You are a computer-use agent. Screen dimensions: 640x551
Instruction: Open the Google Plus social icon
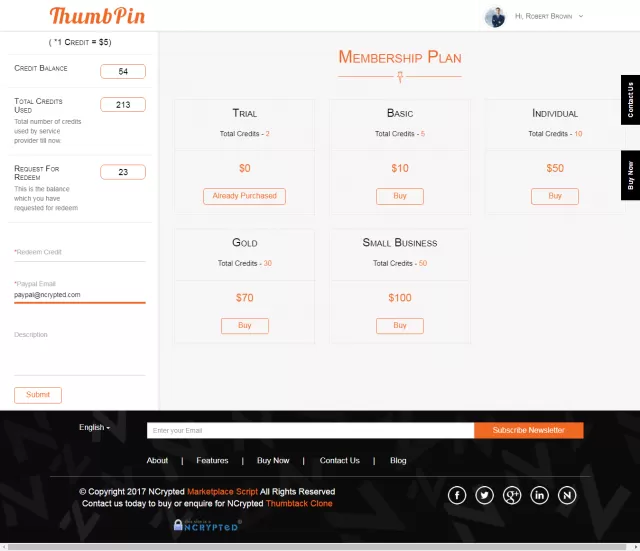(x=512, y=495)
